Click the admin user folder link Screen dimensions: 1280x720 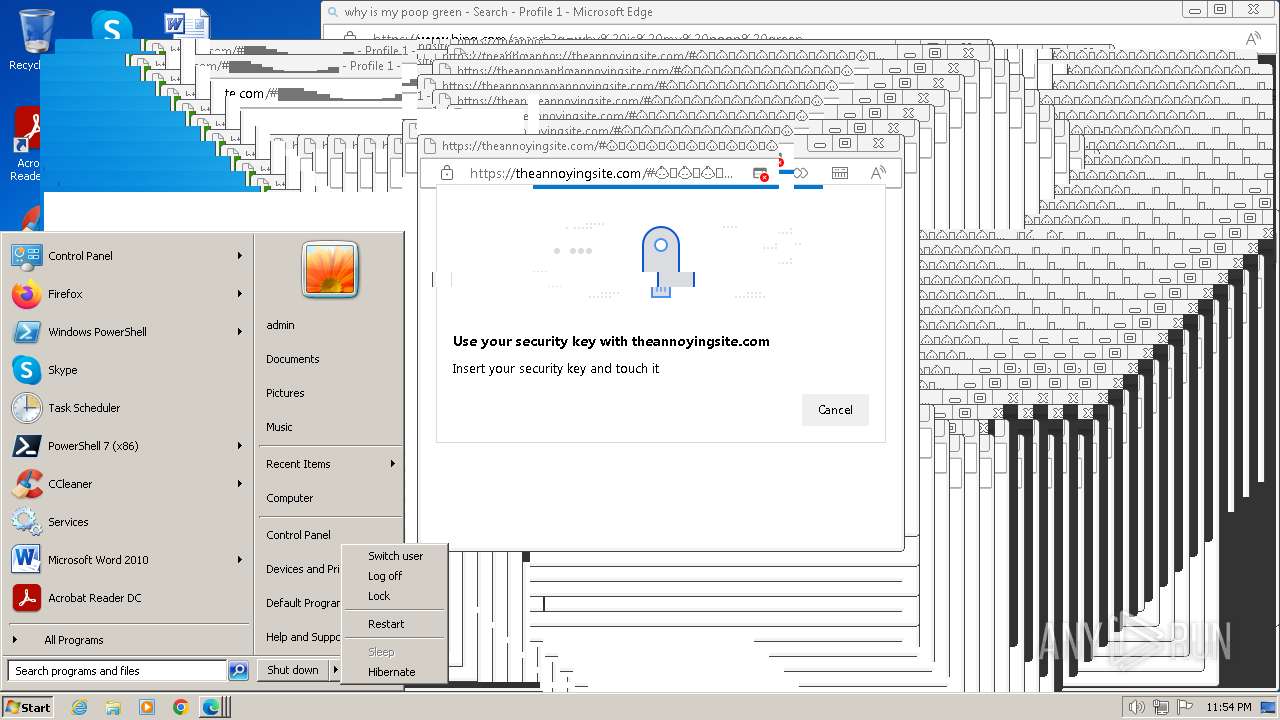[x=280, y=325]
